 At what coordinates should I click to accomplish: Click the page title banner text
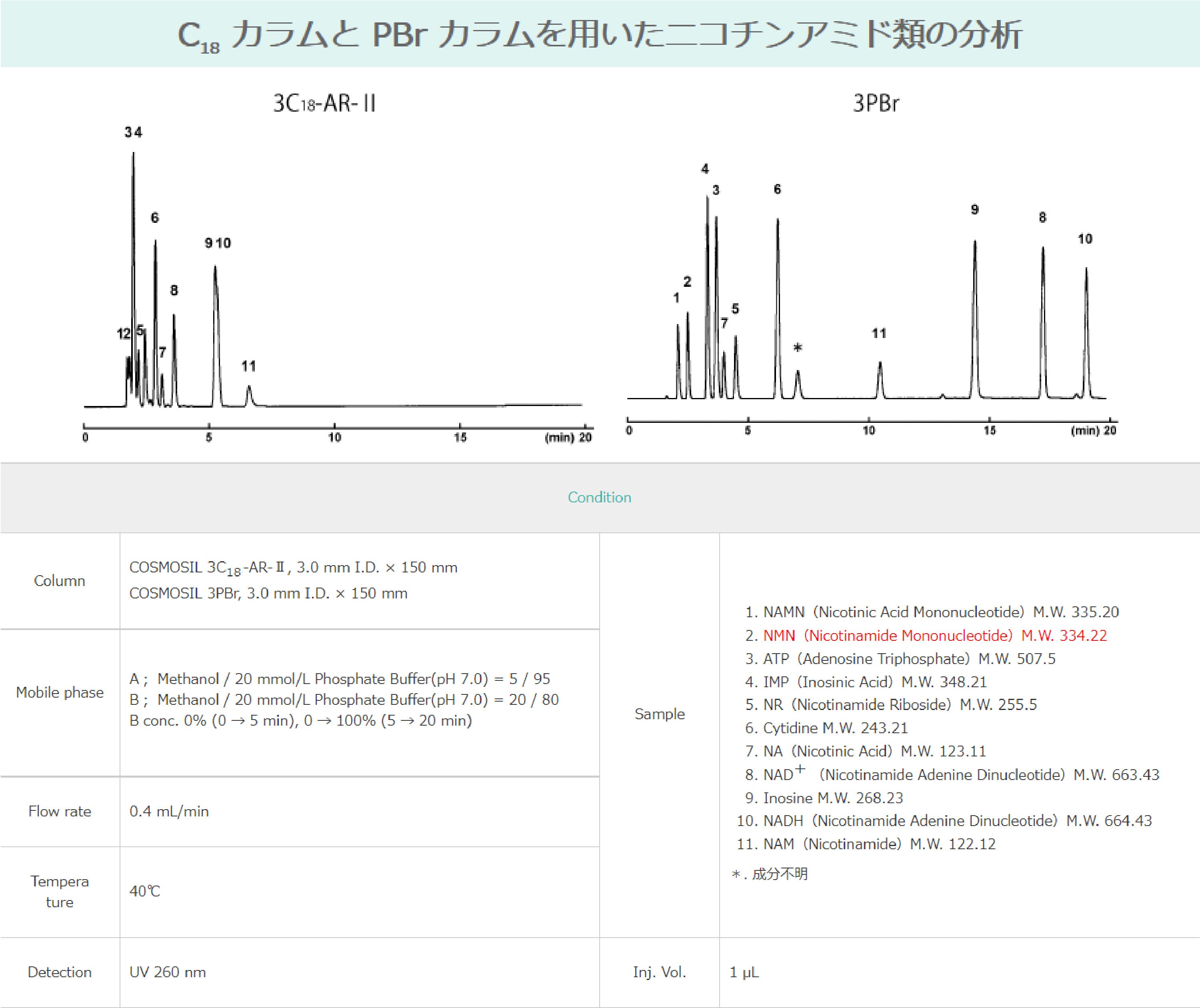point(600,34)
